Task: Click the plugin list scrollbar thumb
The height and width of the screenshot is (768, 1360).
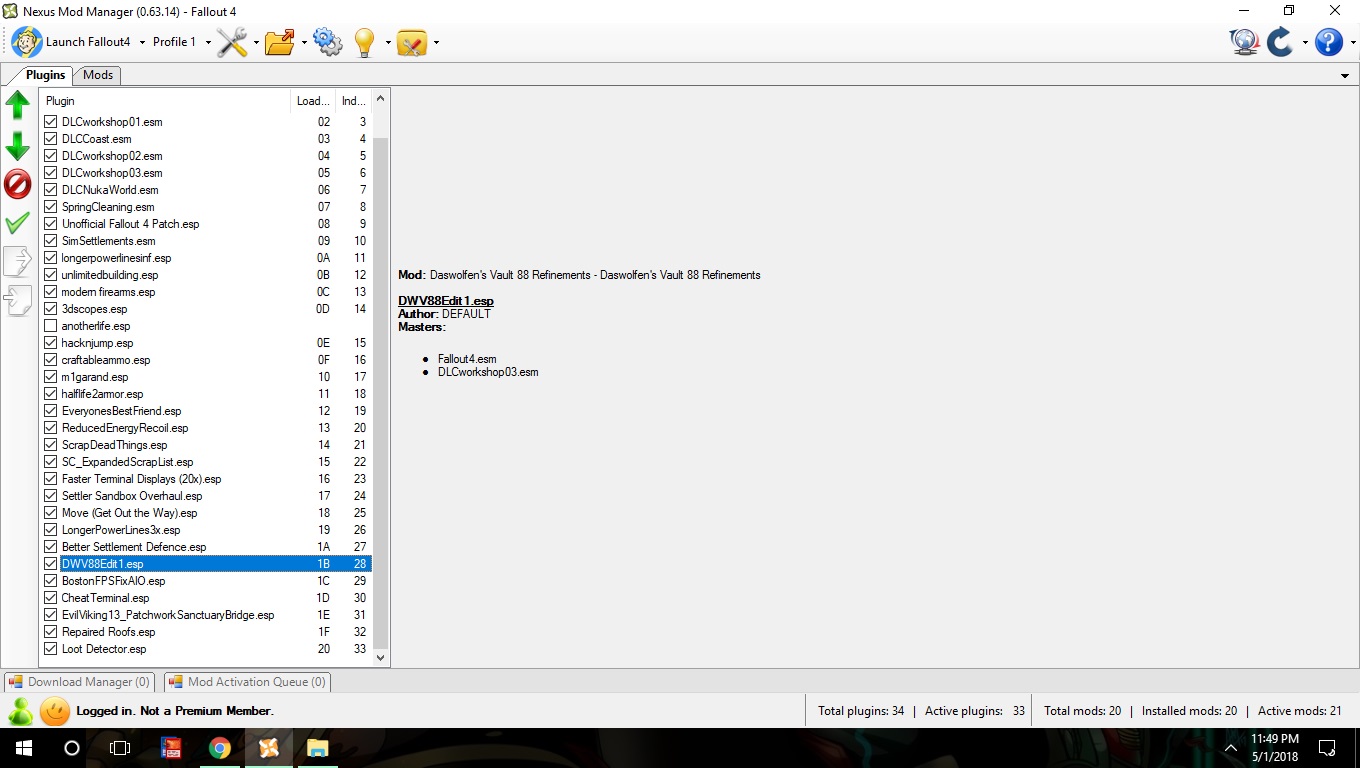Action: 380,393
